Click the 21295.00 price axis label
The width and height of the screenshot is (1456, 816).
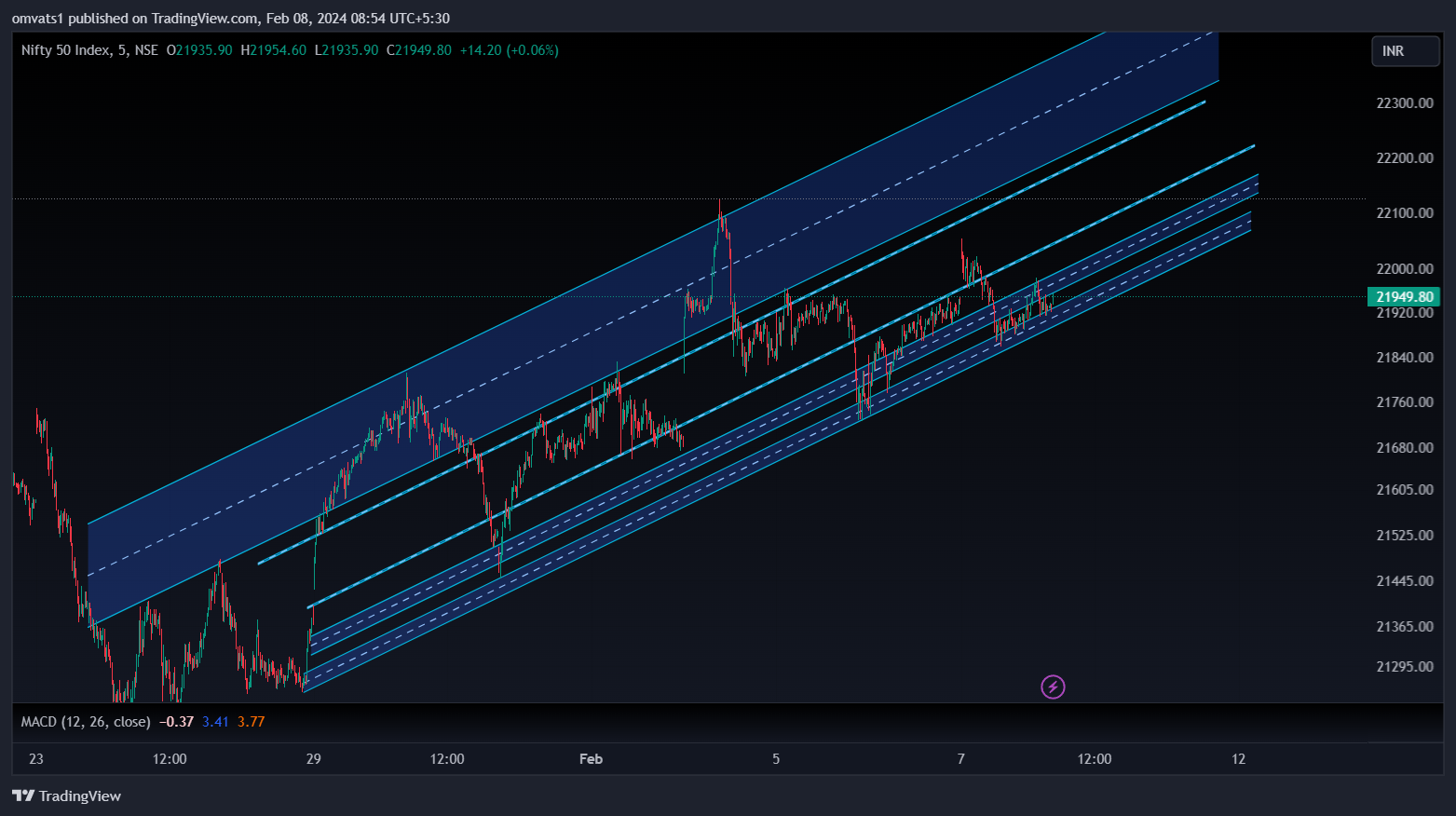(x=1405, y=666)
